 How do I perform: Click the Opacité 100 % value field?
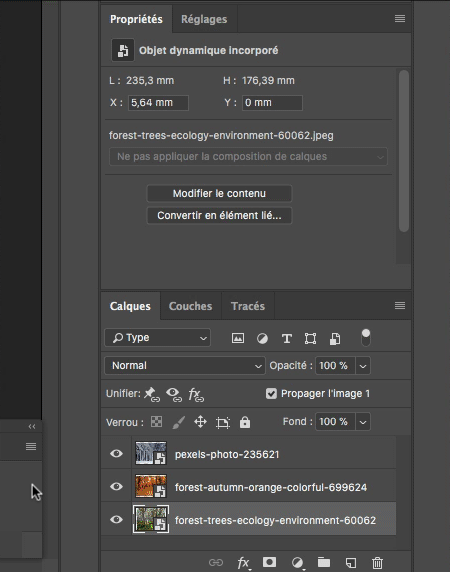pyautogui.click(x=335, y=366)
